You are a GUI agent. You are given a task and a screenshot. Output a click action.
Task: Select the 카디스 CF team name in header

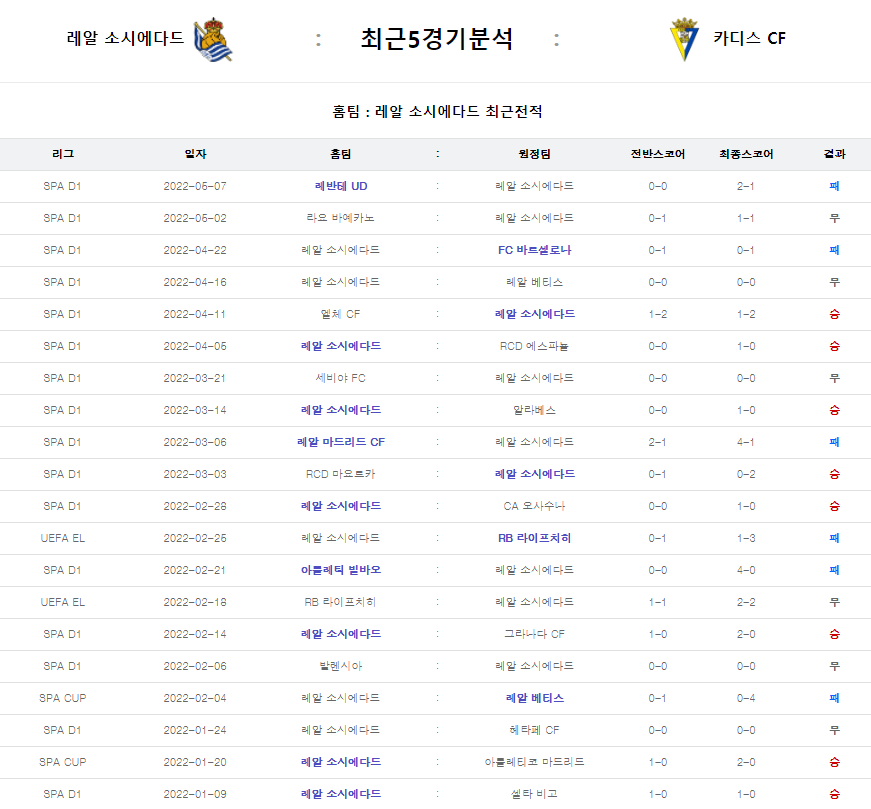pyautogui.click(x=749, y=38)
